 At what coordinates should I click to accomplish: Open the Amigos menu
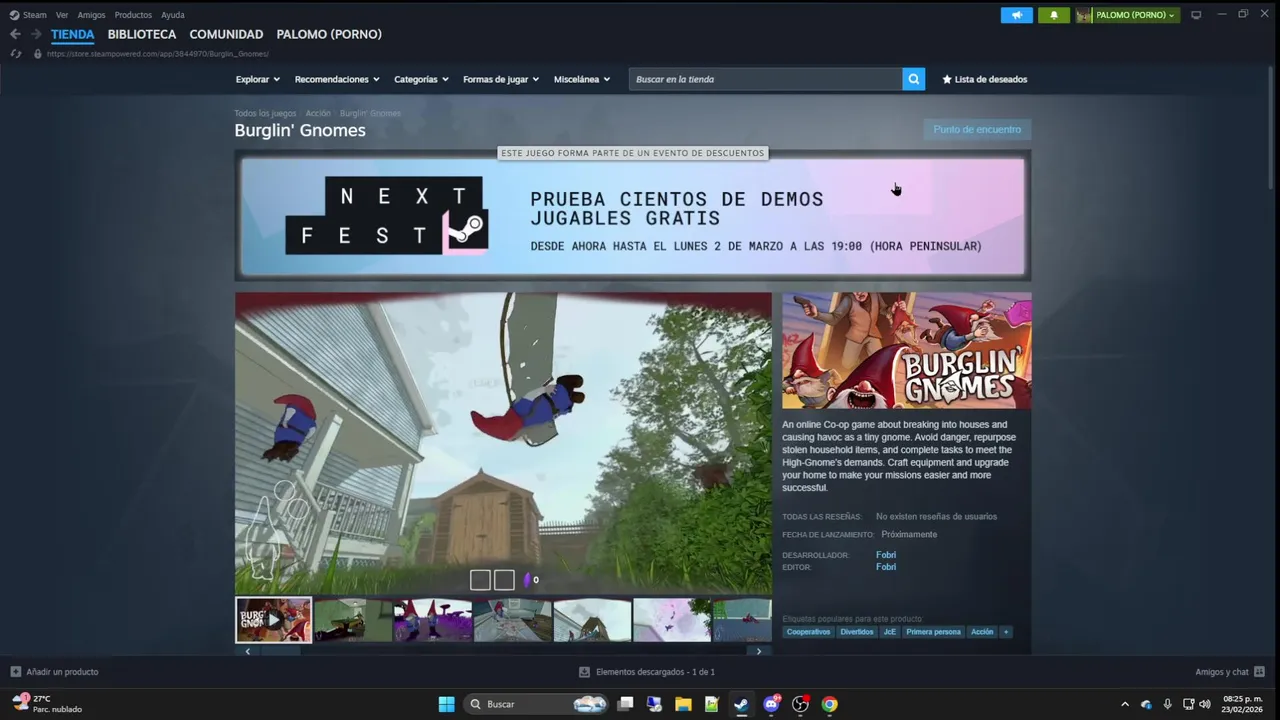pyautogui.click(x=91, y=15)
